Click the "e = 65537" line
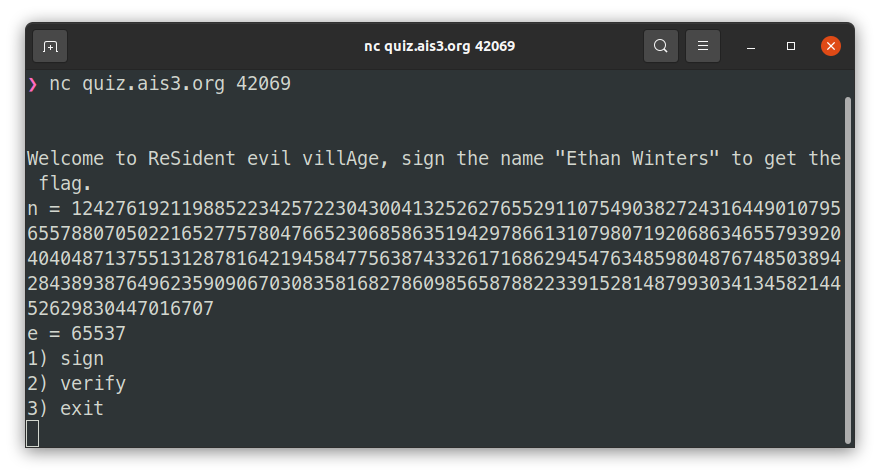This screenshot has height=476, width=880. 76,334
